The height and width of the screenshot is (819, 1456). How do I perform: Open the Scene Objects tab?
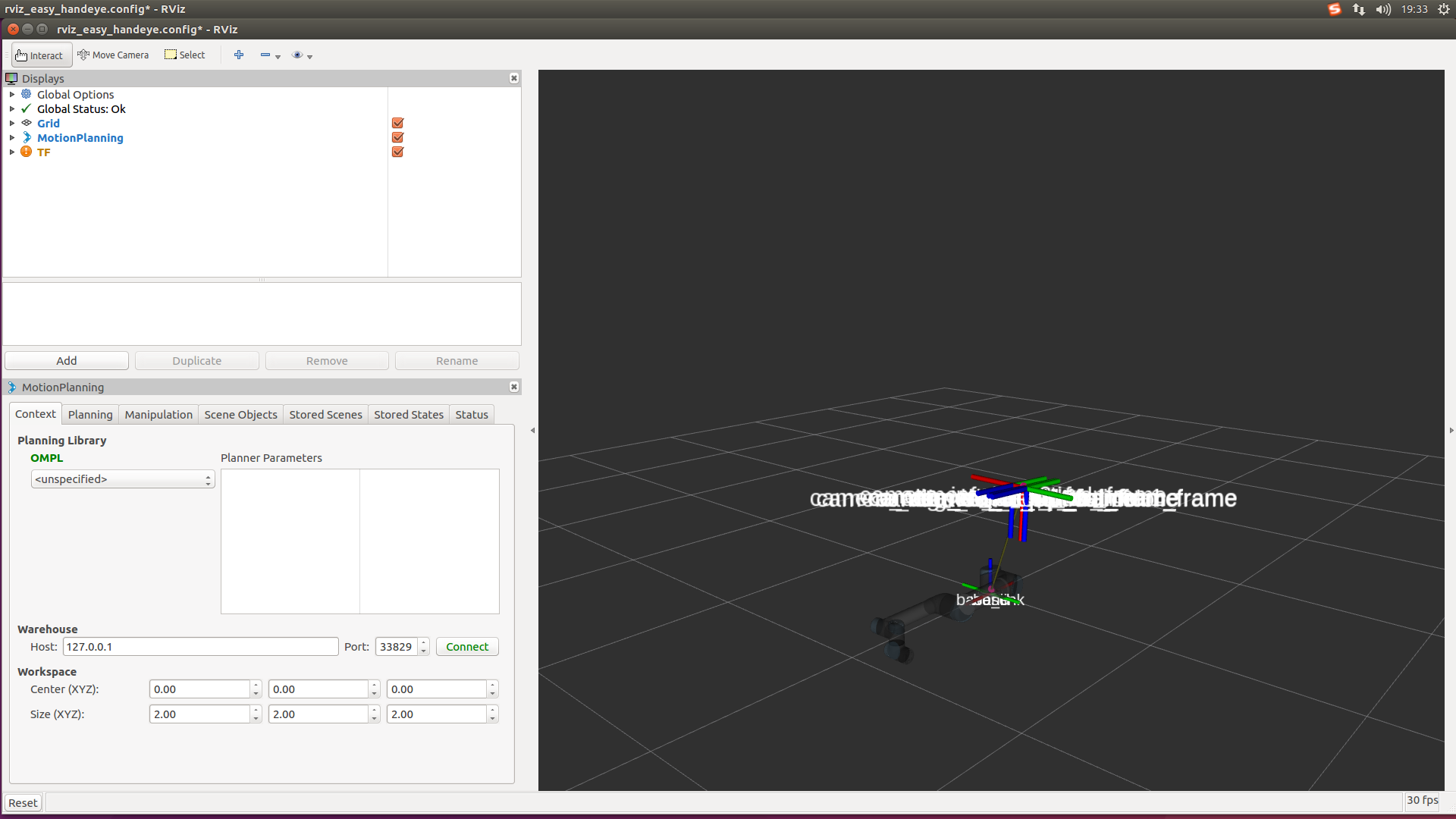[x=240, y=415]
